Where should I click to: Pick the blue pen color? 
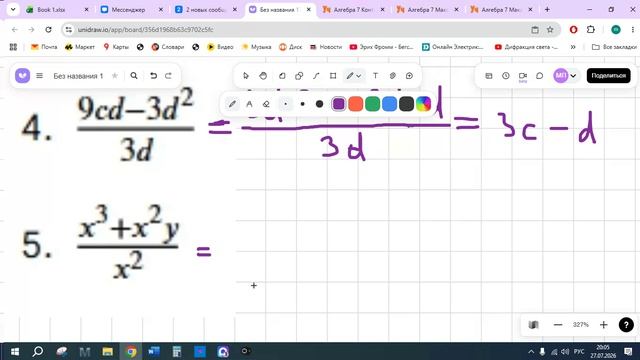coord(389,104)
